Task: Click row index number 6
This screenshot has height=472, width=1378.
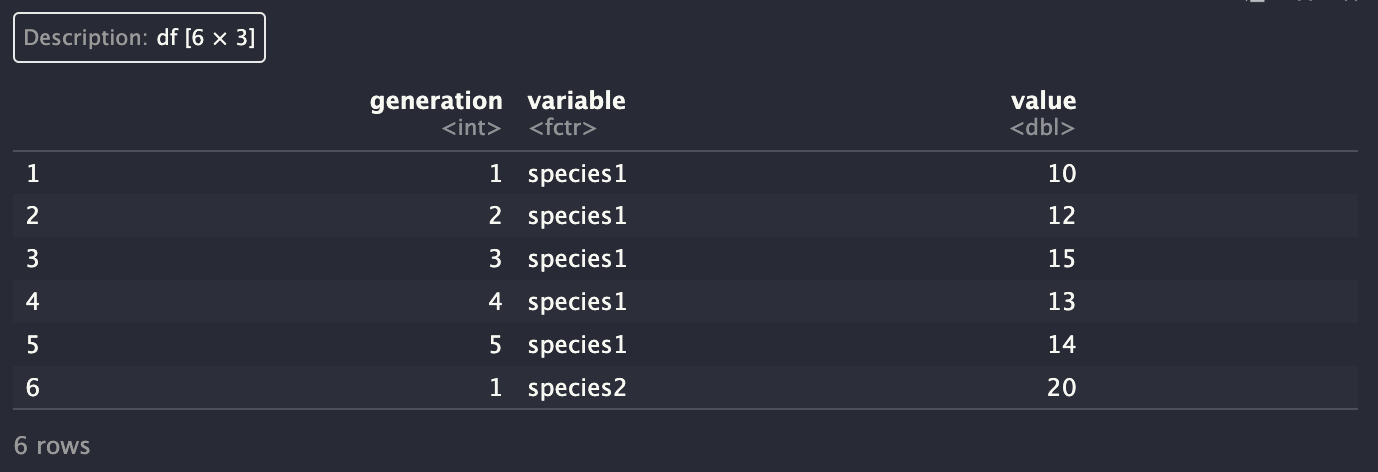Action: [x=33, y=388]
